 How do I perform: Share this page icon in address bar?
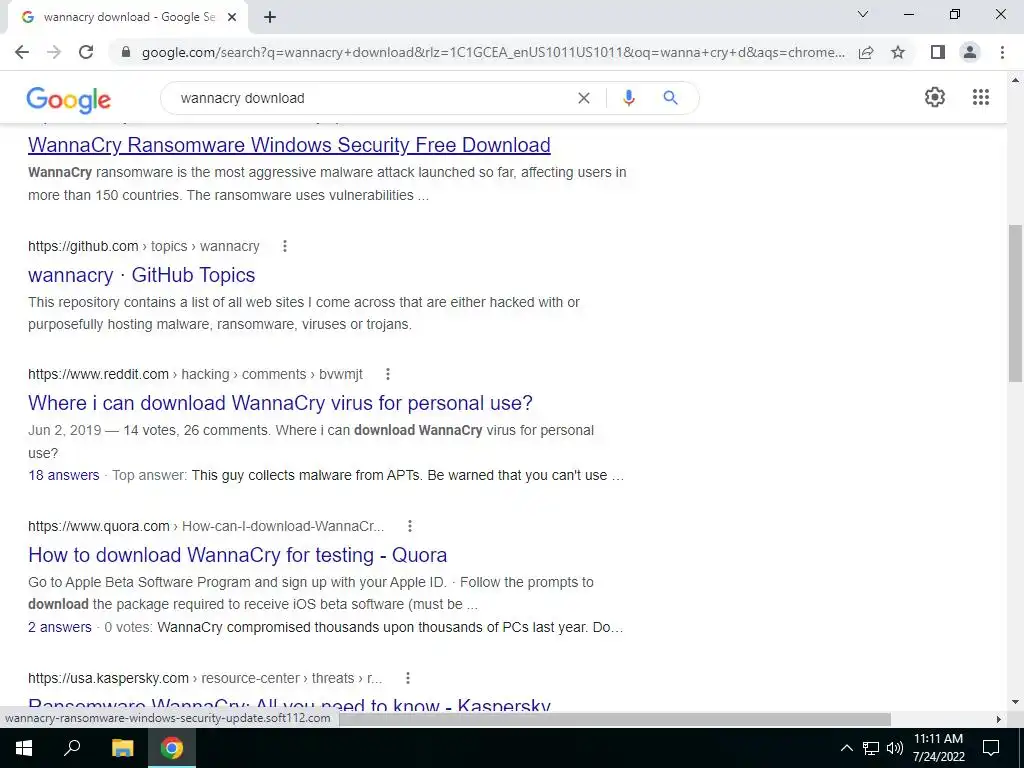(x=866, y=52)
